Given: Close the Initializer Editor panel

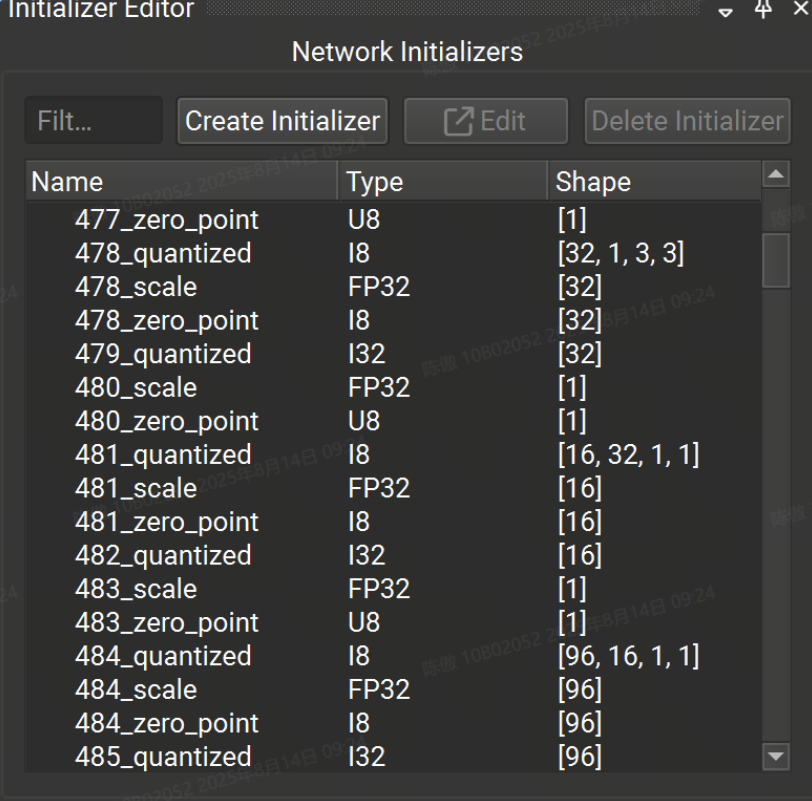Looking at the screenshot, I should pyautogui.click(x=801, y=8).
